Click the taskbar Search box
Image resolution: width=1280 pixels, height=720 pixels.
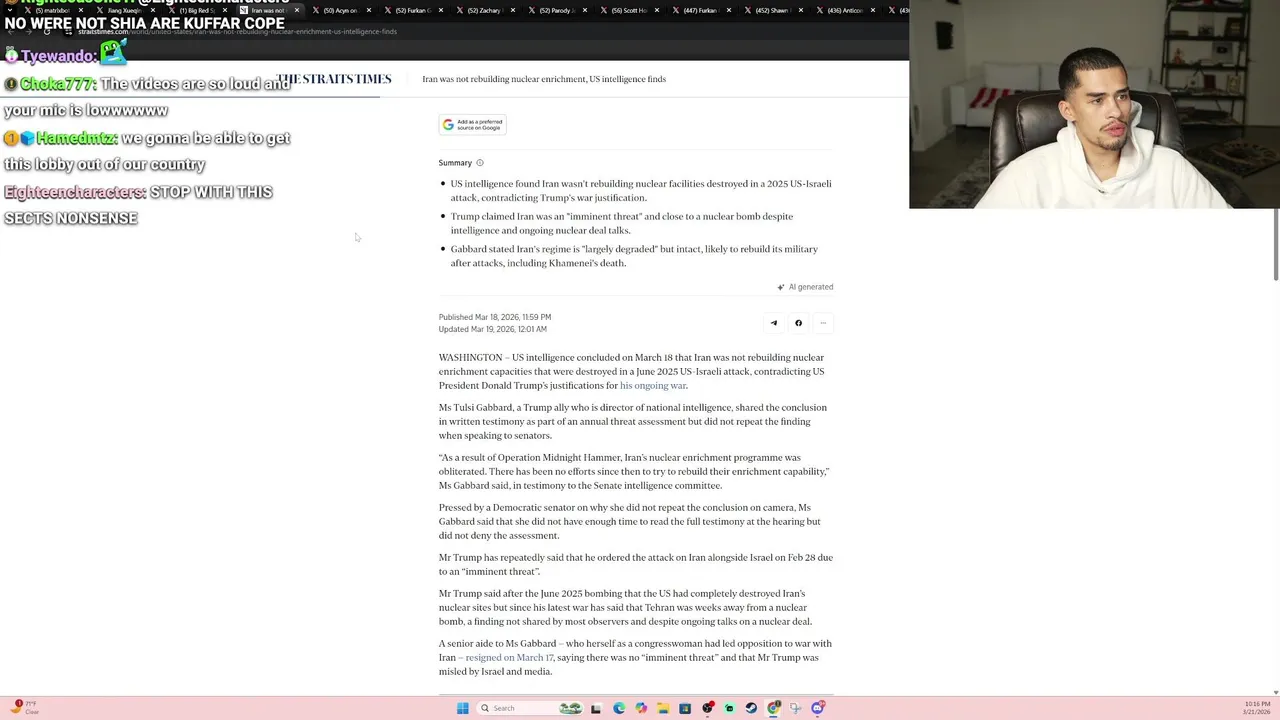click(530, 708)
